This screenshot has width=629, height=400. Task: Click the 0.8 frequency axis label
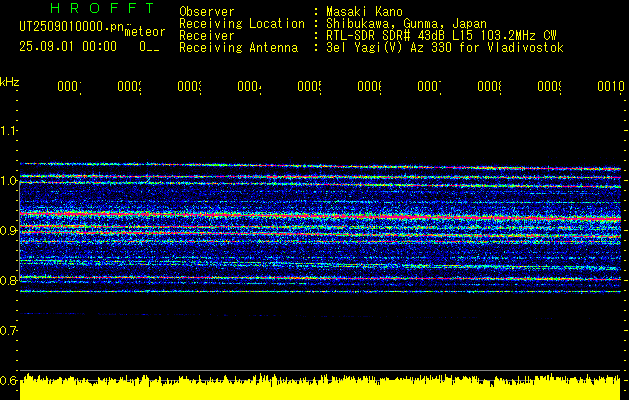[x=8, y=280]
